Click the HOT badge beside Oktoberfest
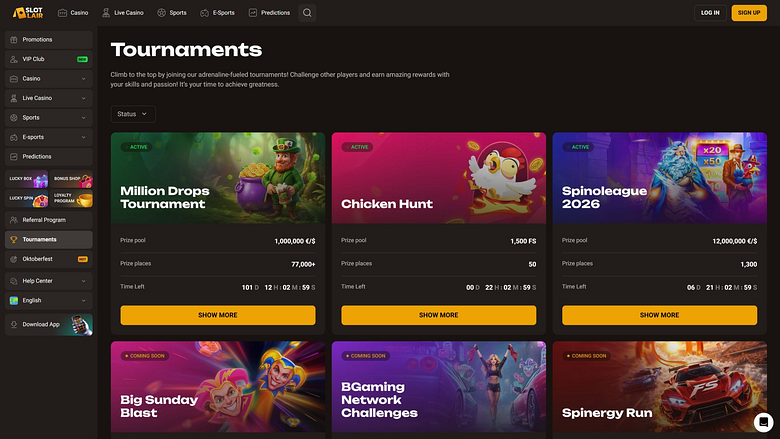This screenshot has height=439, width=780. (x=83, y=259)
